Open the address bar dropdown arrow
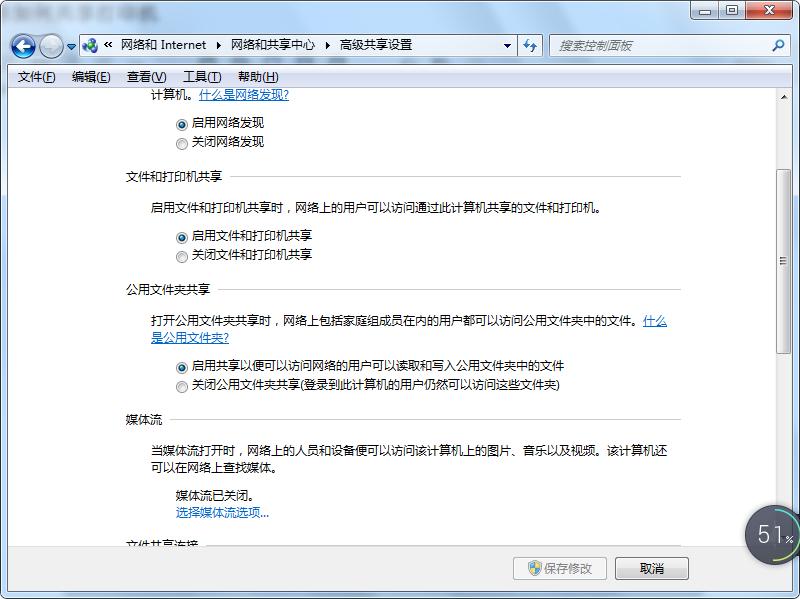Viewport: 800px width, 599px height. pos(506,45)
